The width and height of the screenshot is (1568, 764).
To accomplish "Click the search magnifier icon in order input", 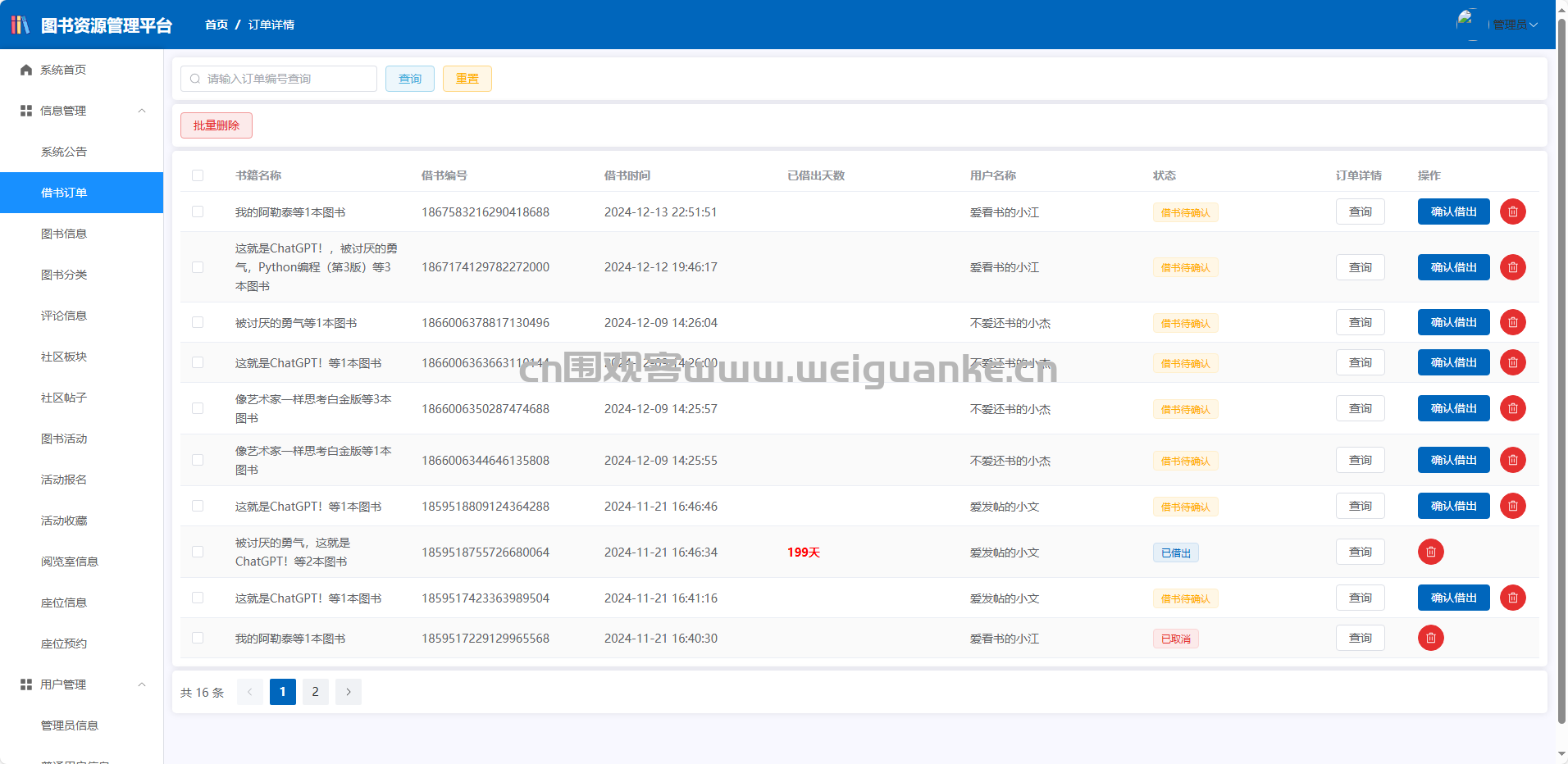I will (x=195, y=79).
